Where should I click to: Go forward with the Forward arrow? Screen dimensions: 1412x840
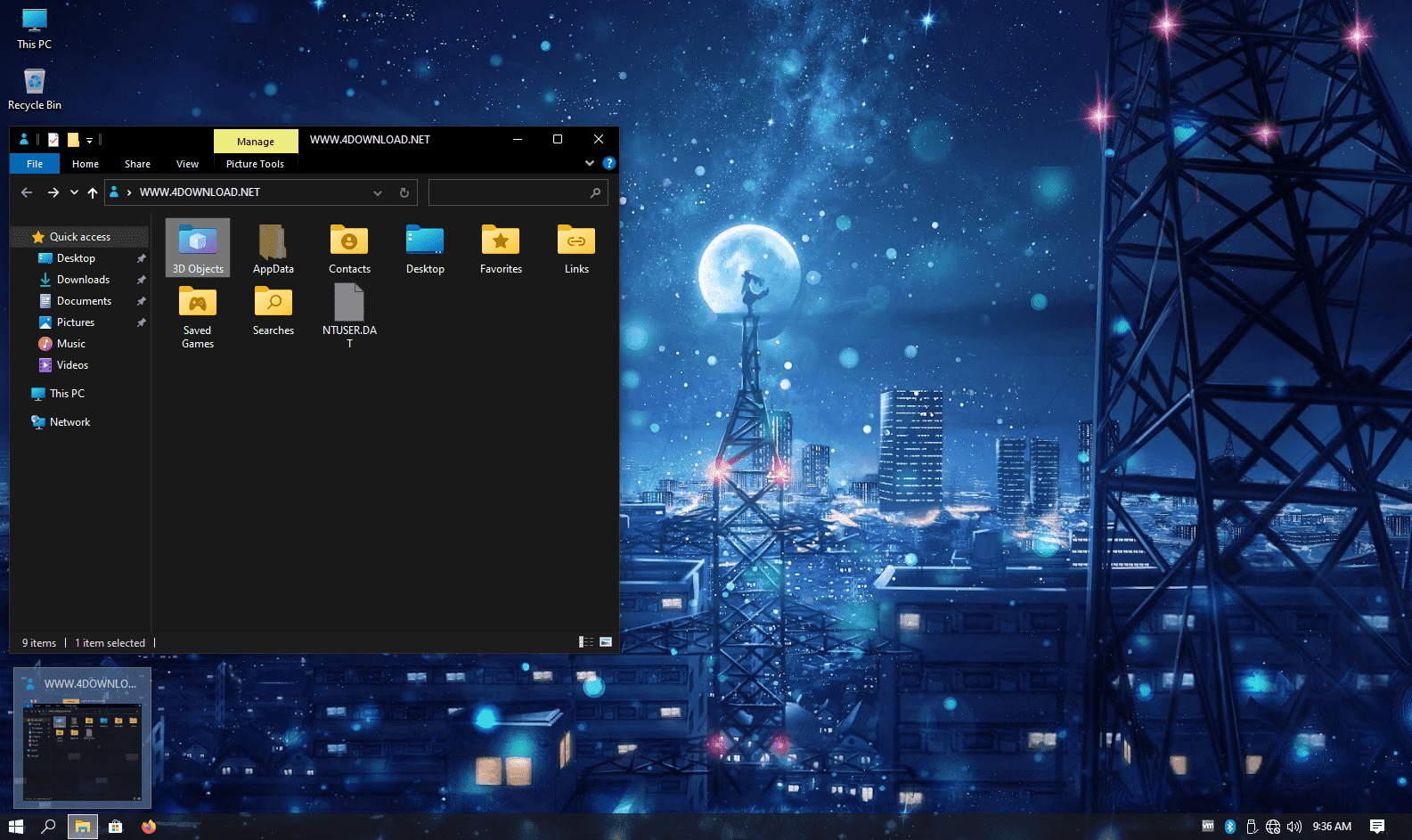coord(53,192)
